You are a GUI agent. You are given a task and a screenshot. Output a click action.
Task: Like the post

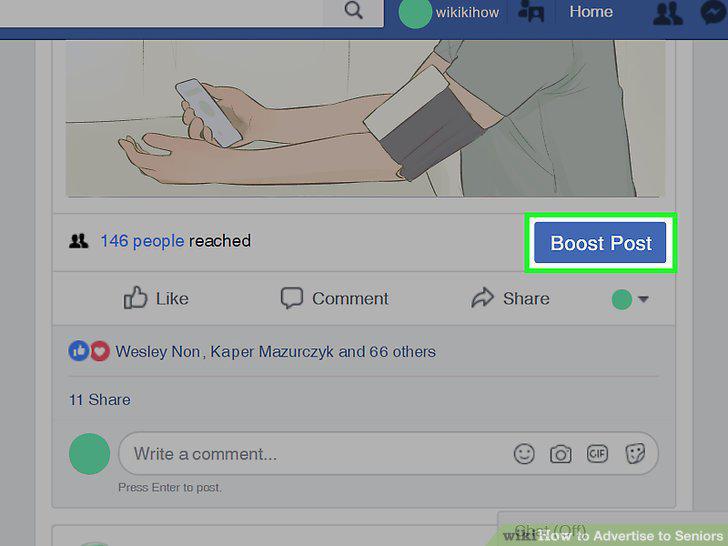[x=156, y=298]
